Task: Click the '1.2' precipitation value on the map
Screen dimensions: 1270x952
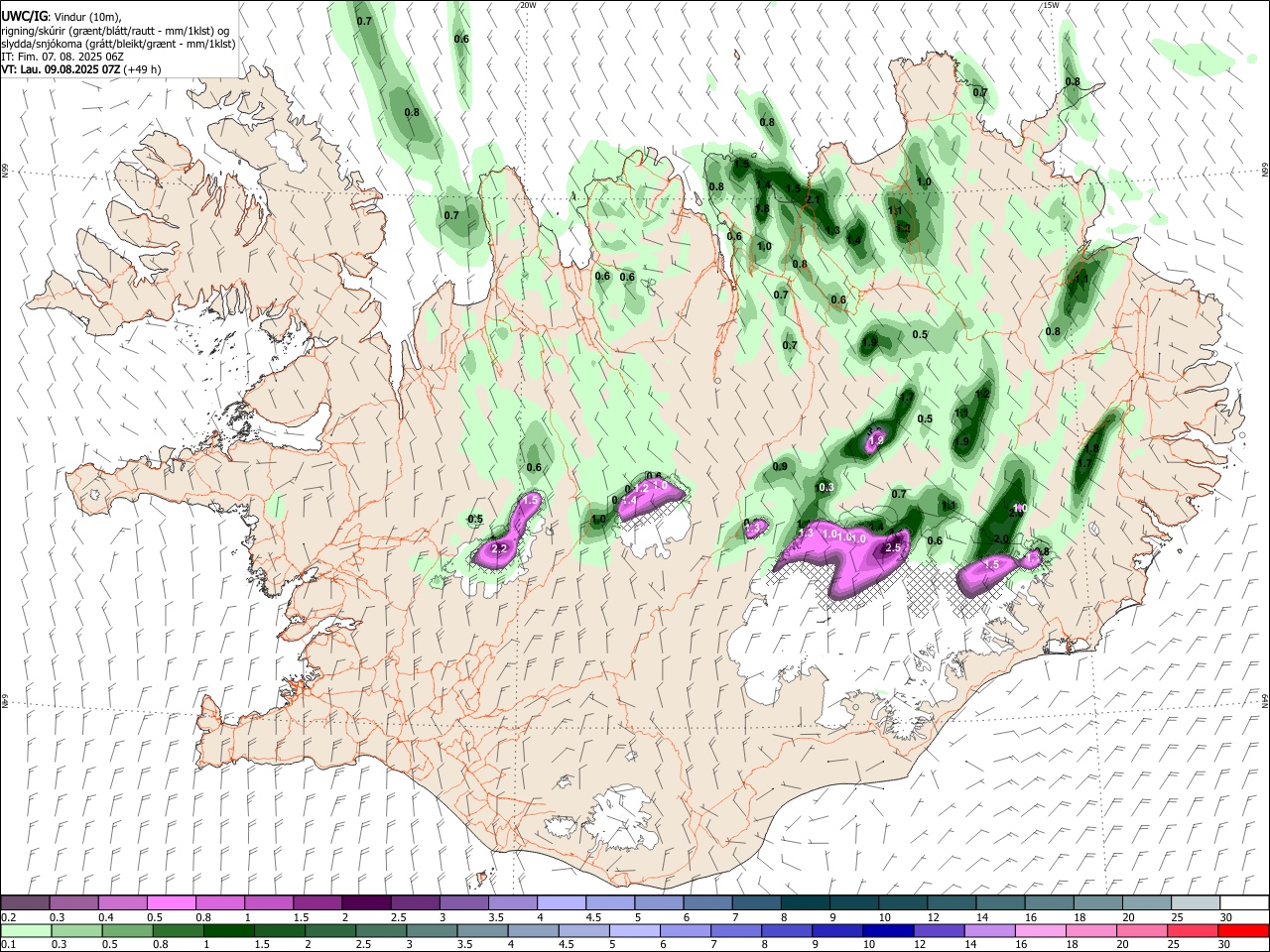Action: pos(983,394)
